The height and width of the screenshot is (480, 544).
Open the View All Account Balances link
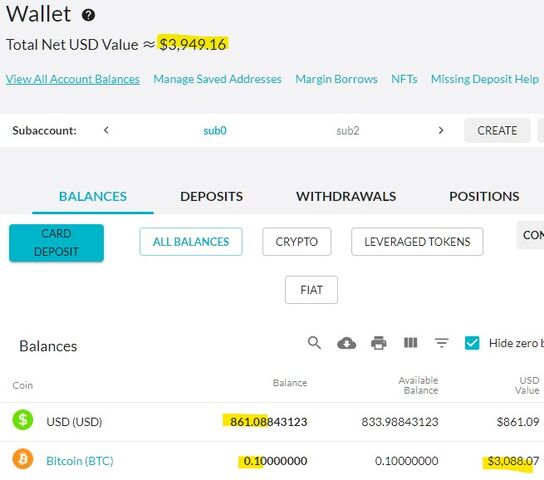click(73, 79)
